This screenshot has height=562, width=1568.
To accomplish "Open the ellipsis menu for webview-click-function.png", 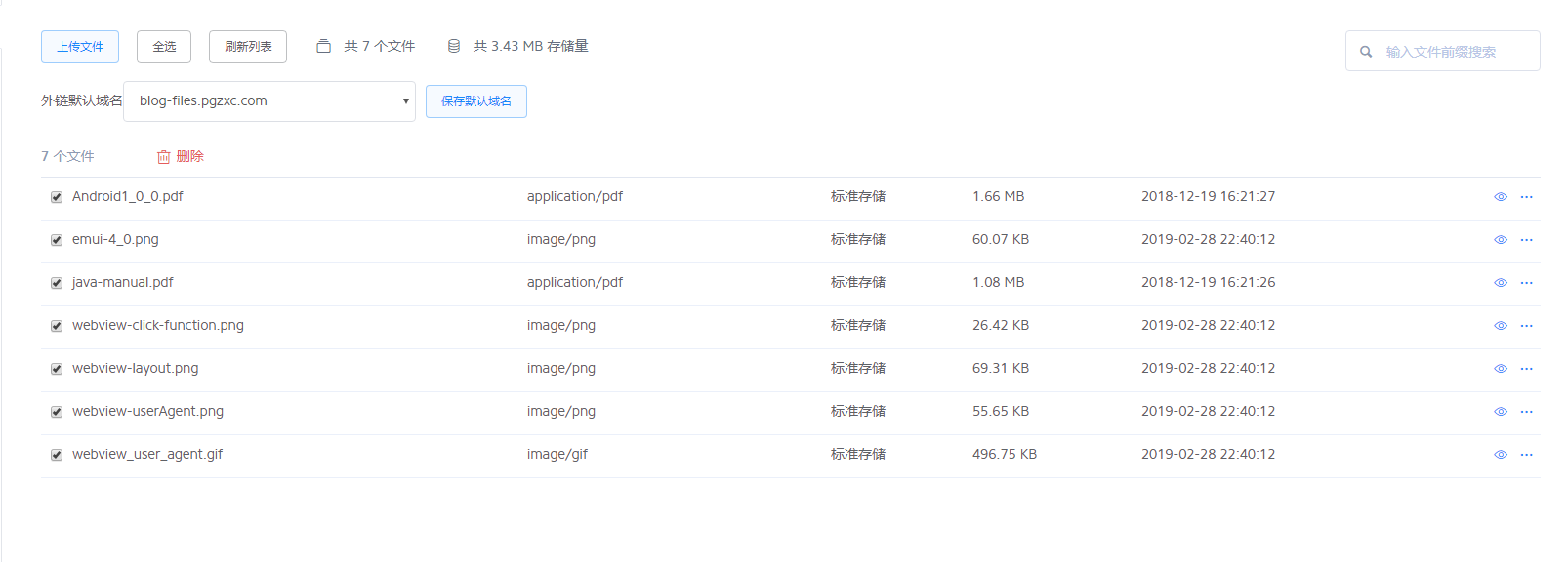I will [1526, 326].
